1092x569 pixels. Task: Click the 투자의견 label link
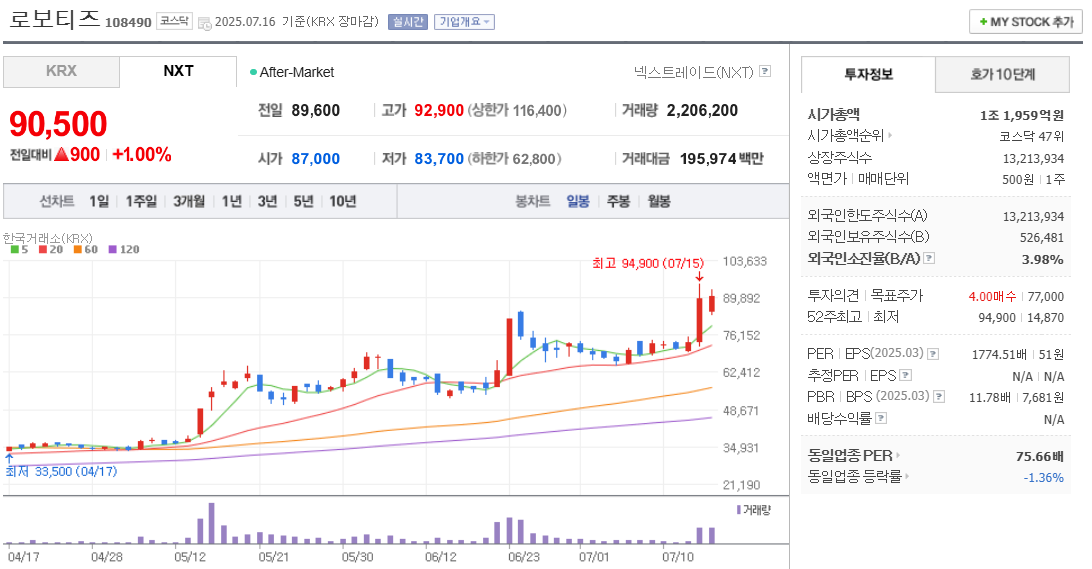(x=833, y=295)
